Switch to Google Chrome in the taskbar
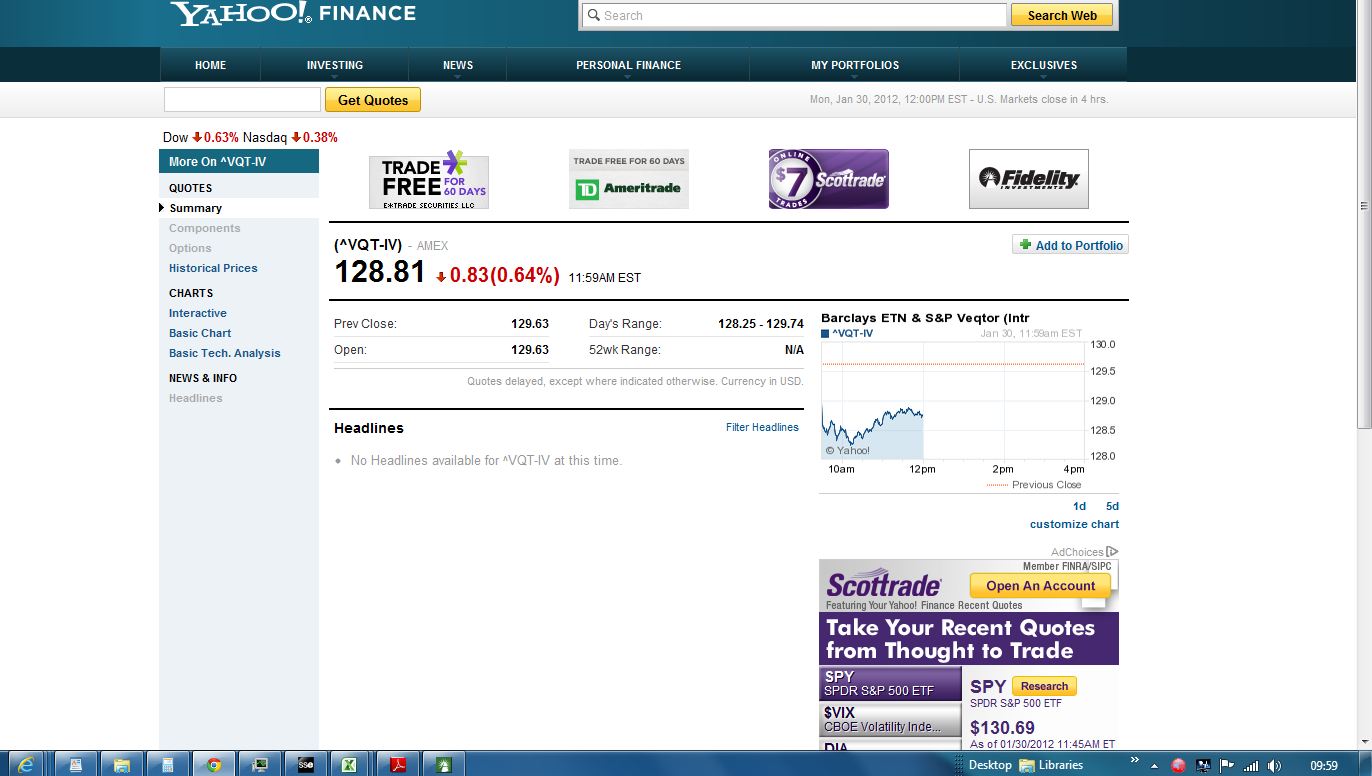Image resolution: width=1372 pixels, height=776 pixels. (x=214, y=765)
